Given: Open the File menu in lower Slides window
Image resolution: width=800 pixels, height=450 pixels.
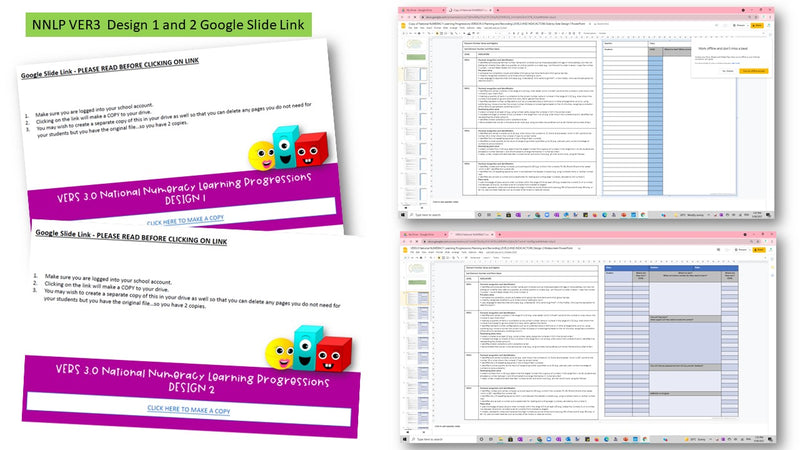Looking at the screenshot, I should (412, 252).
